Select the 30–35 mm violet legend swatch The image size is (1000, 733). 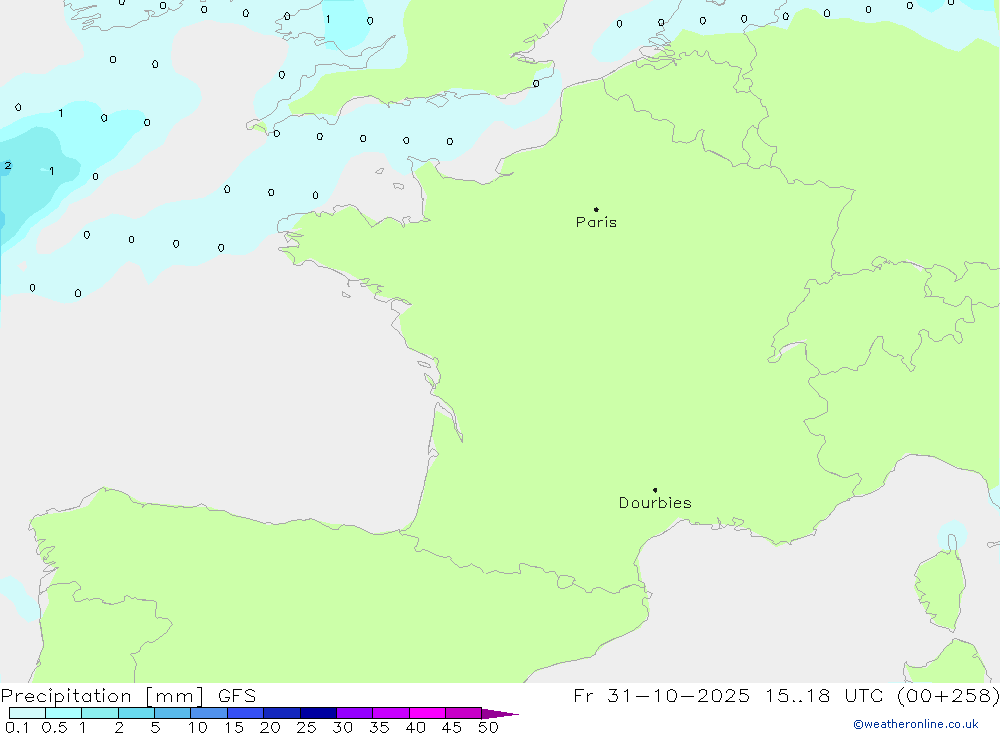(355, 713)
